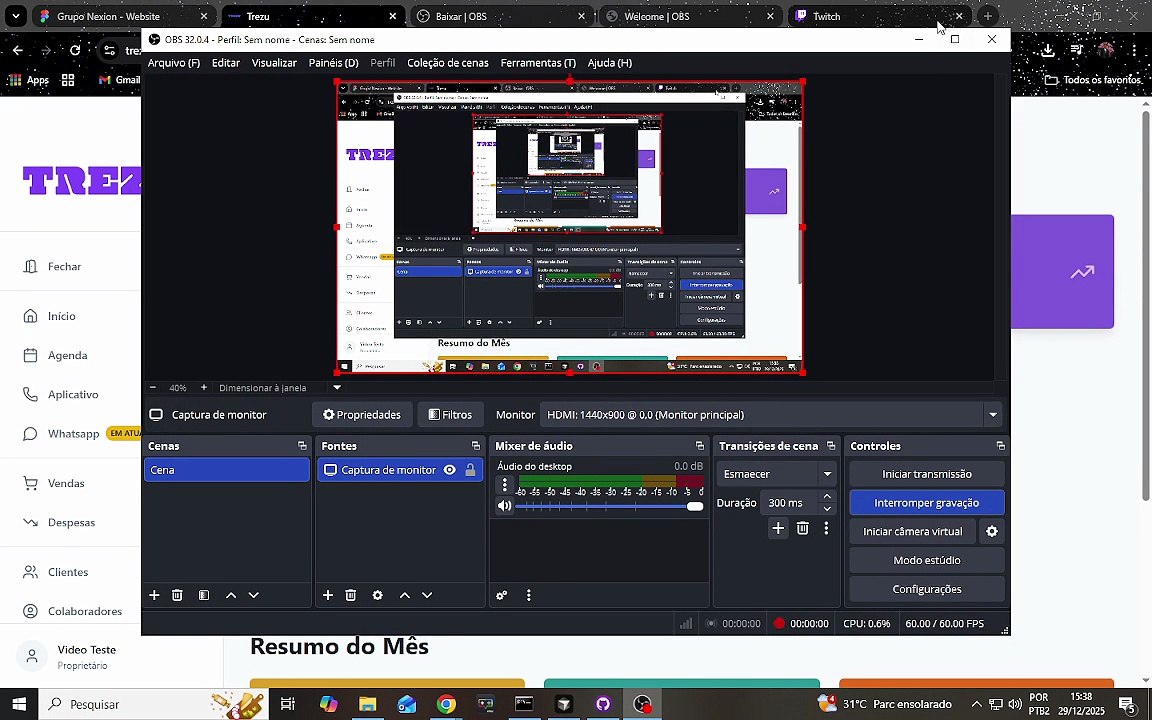
Task: Open File Explorer from taskbar
Action: coord(367,705)
